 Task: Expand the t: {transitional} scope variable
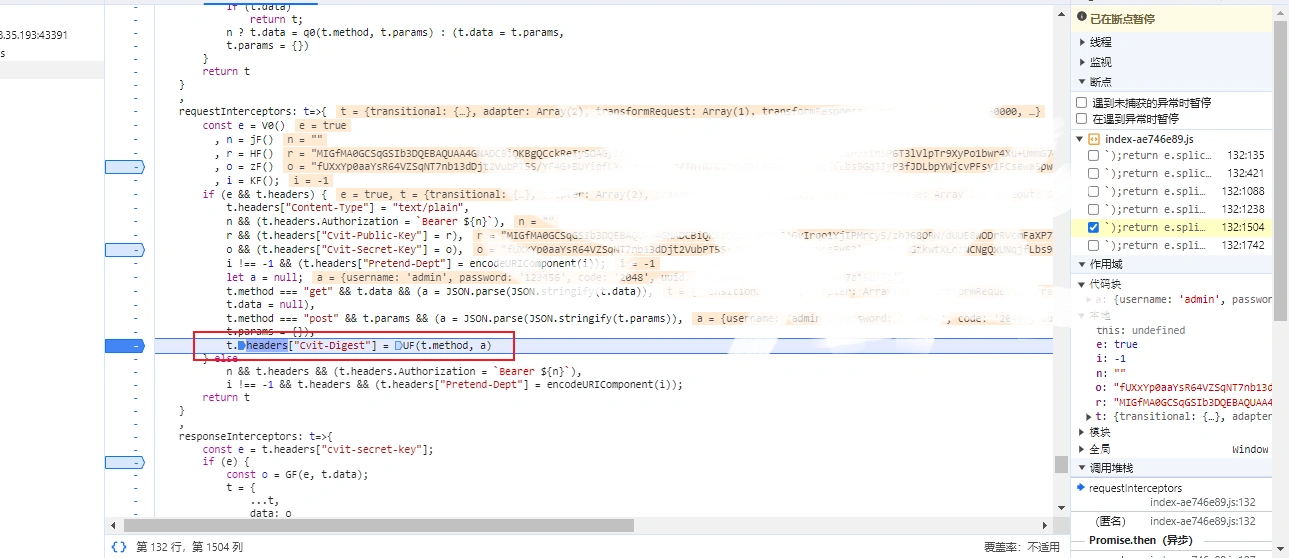[x=1089, y=416]
